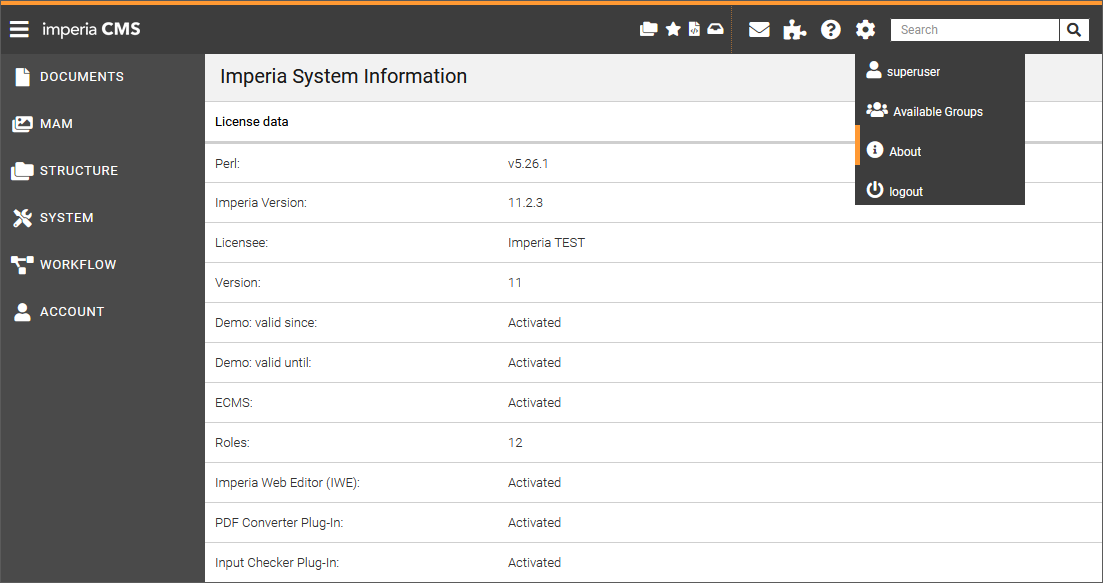
Task: Click the ECMS: label
Action: pos(234,403)
